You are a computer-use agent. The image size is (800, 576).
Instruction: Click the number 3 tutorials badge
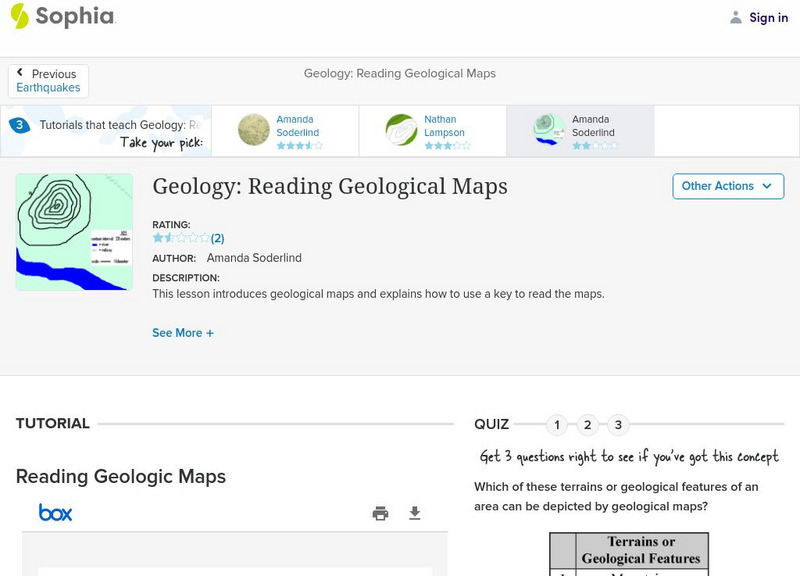19,125
